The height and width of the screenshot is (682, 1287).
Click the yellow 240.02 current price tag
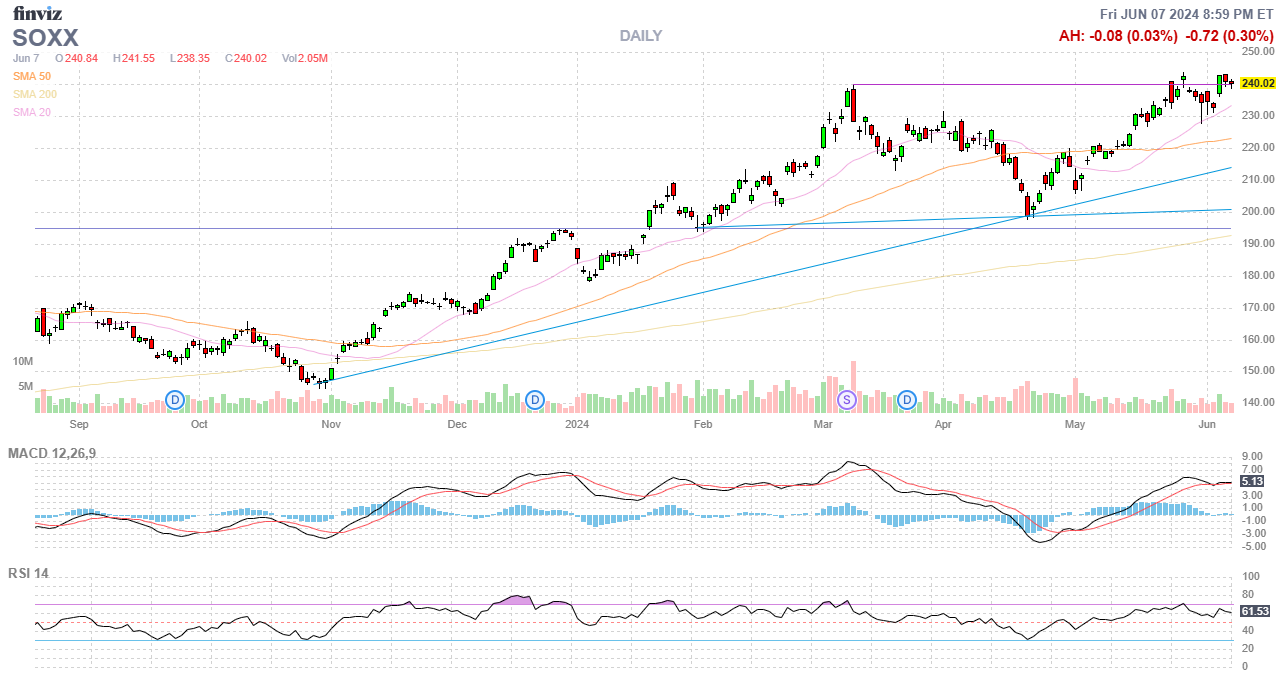[1257, 83]
